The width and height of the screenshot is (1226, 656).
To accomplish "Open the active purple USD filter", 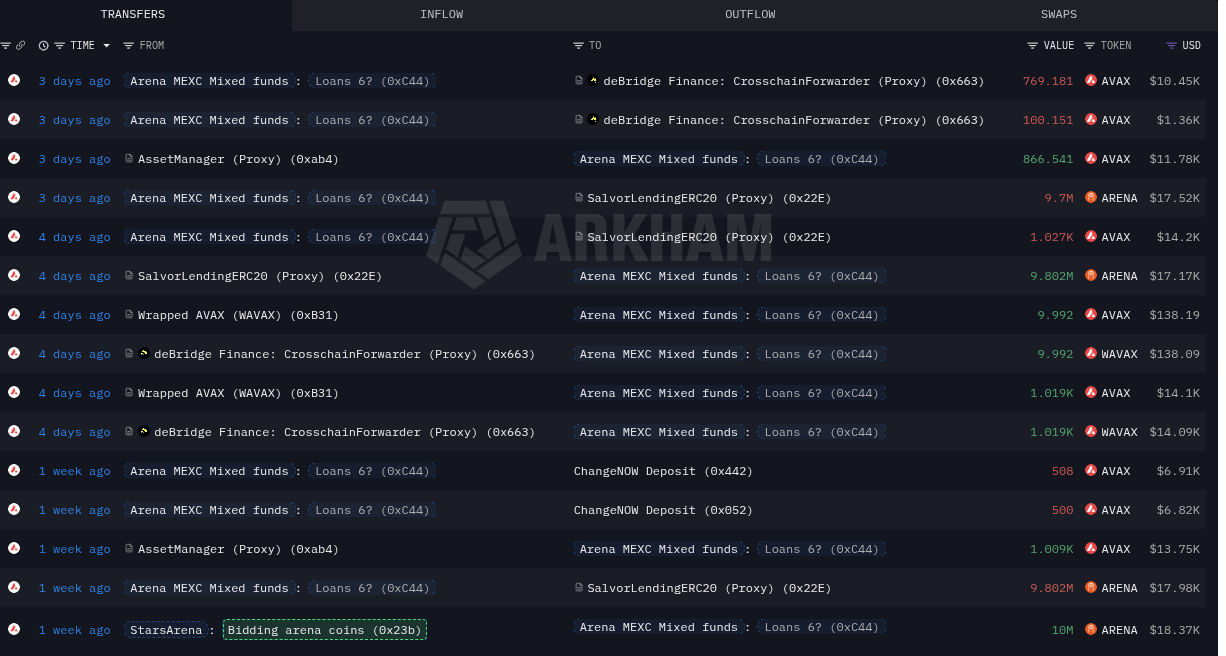I will (x=1172, y=46).
